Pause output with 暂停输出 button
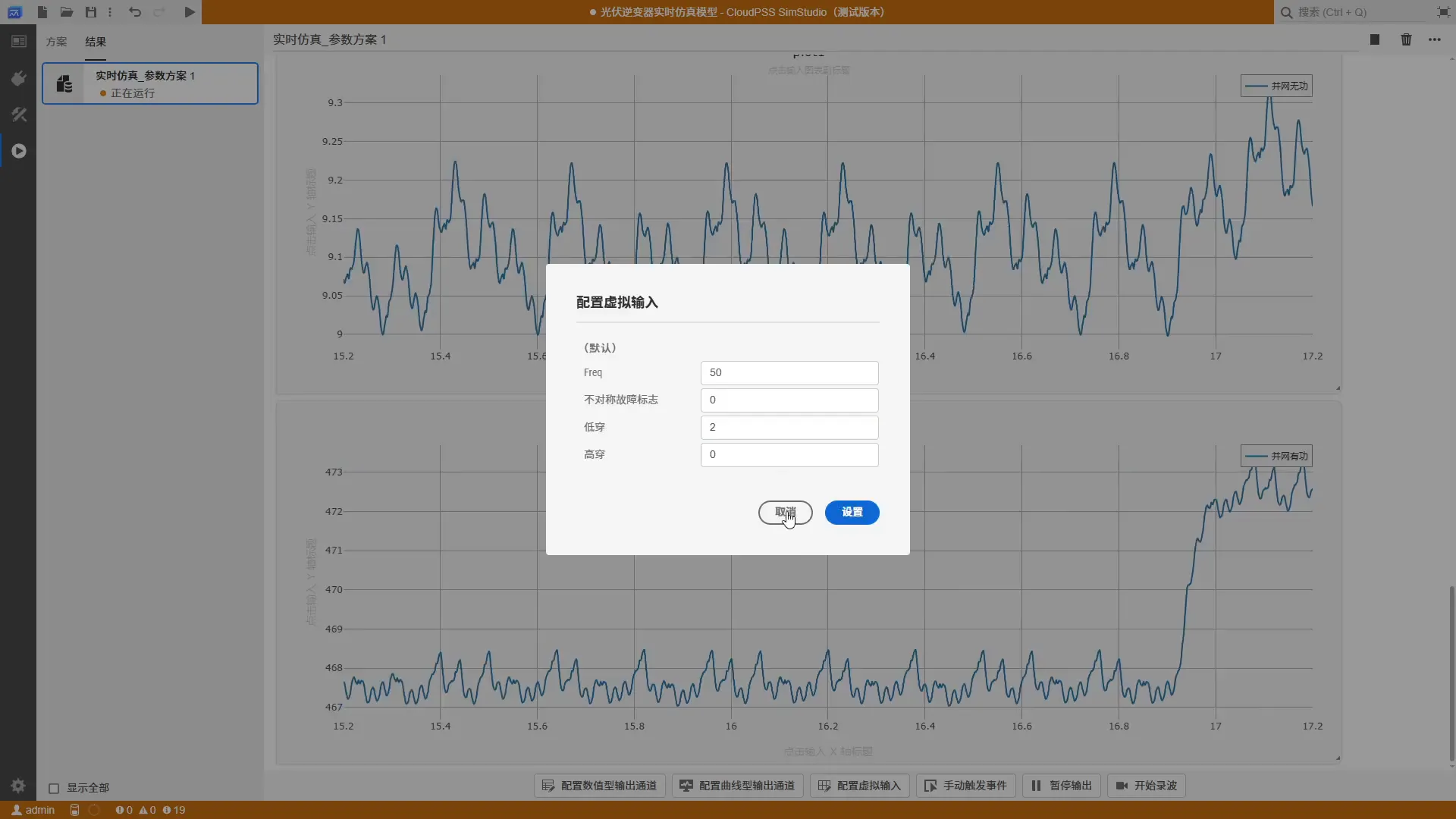The height and width of the screenshot is (819, 1456). pyautogui.click(x=1062, y=786)
